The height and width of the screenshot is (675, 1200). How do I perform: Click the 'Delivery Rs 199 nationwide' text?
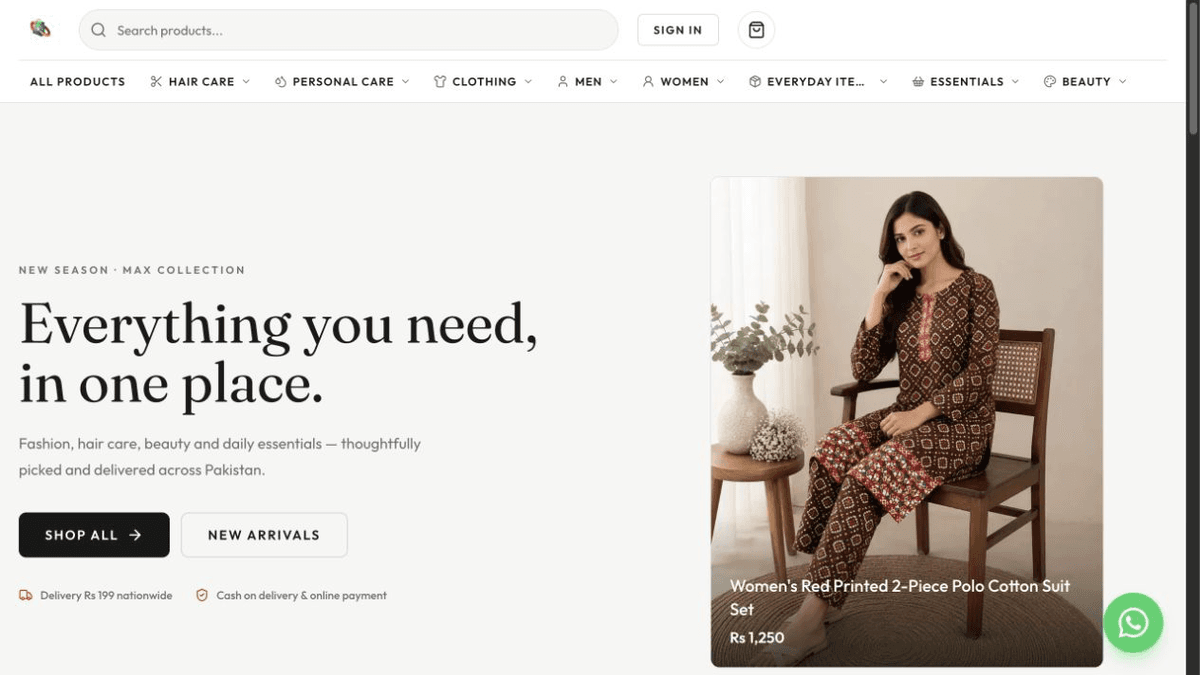pyautogui.click(x=106, y=595)
